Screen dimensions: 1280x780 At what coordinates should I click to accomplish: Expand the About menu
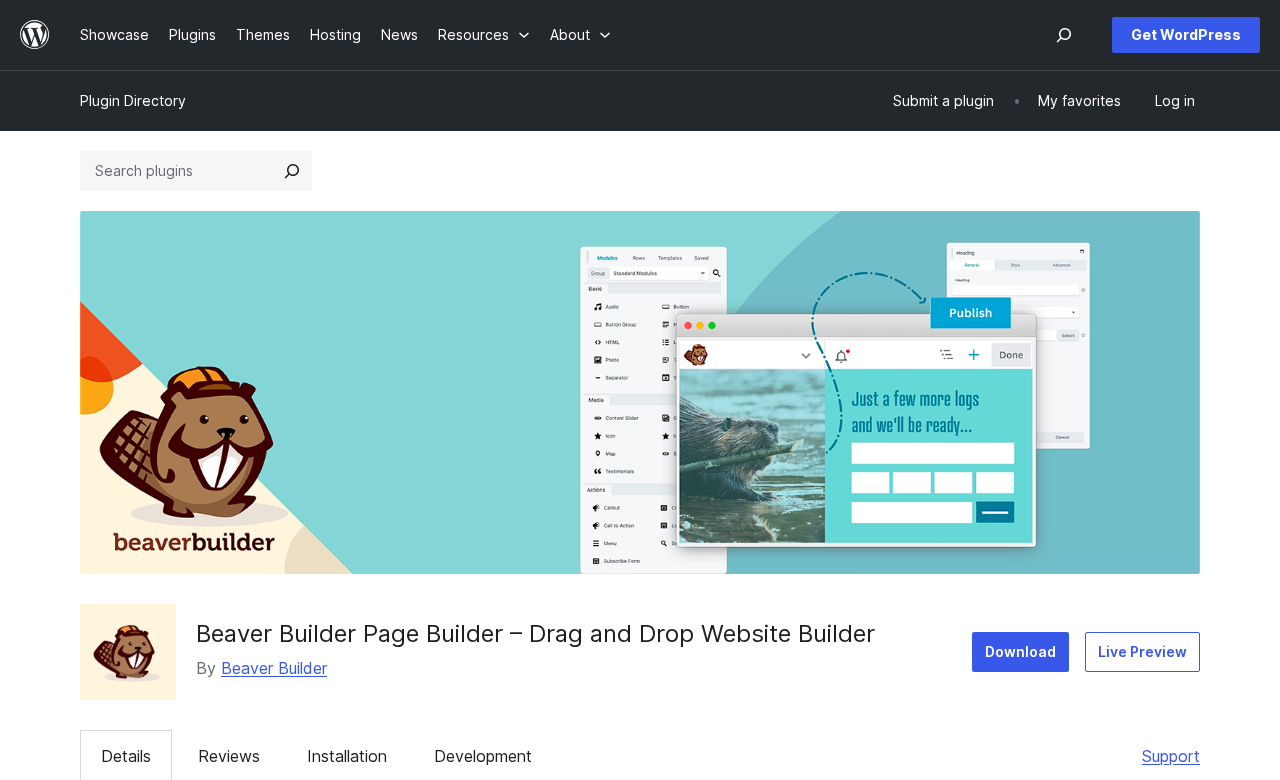click(x=580, y=35)
